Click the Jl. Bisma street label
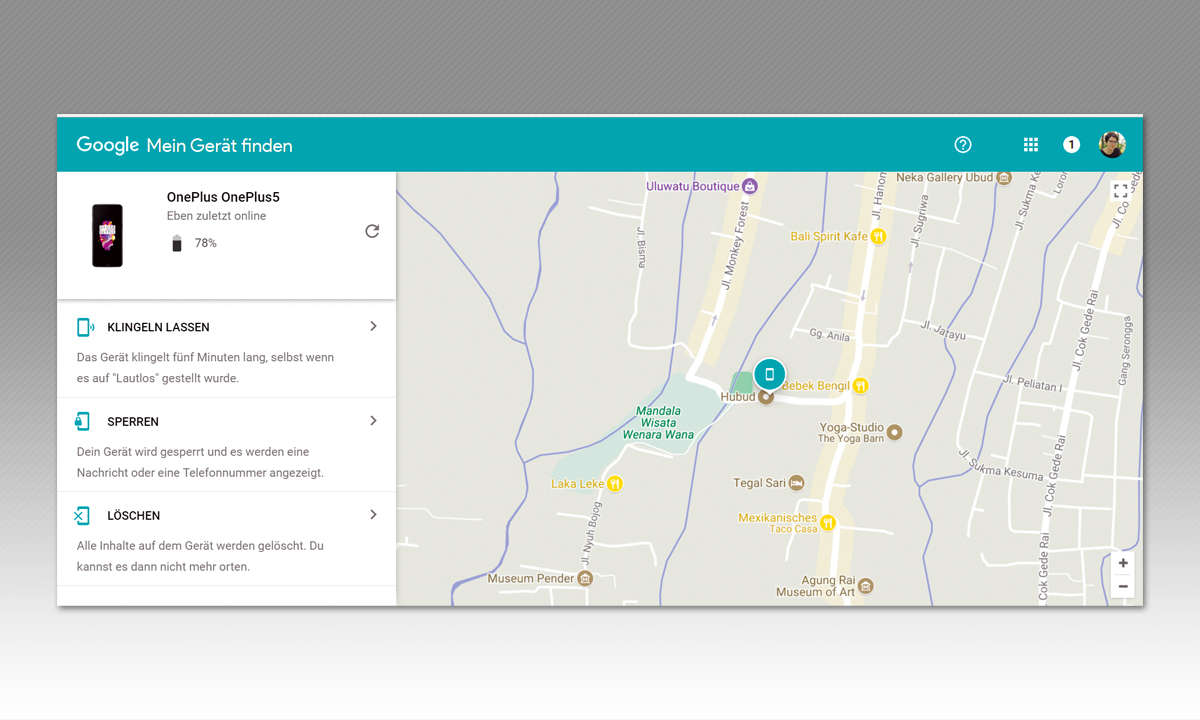The width and height of the screenshot is (1200, 720). [641, 248]
